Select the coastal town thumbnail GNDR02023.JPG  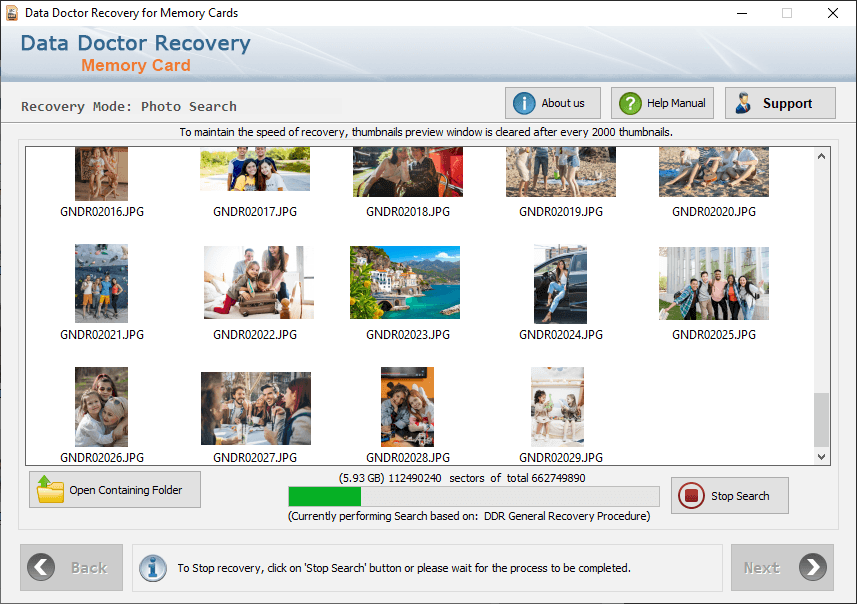[405, 282]
